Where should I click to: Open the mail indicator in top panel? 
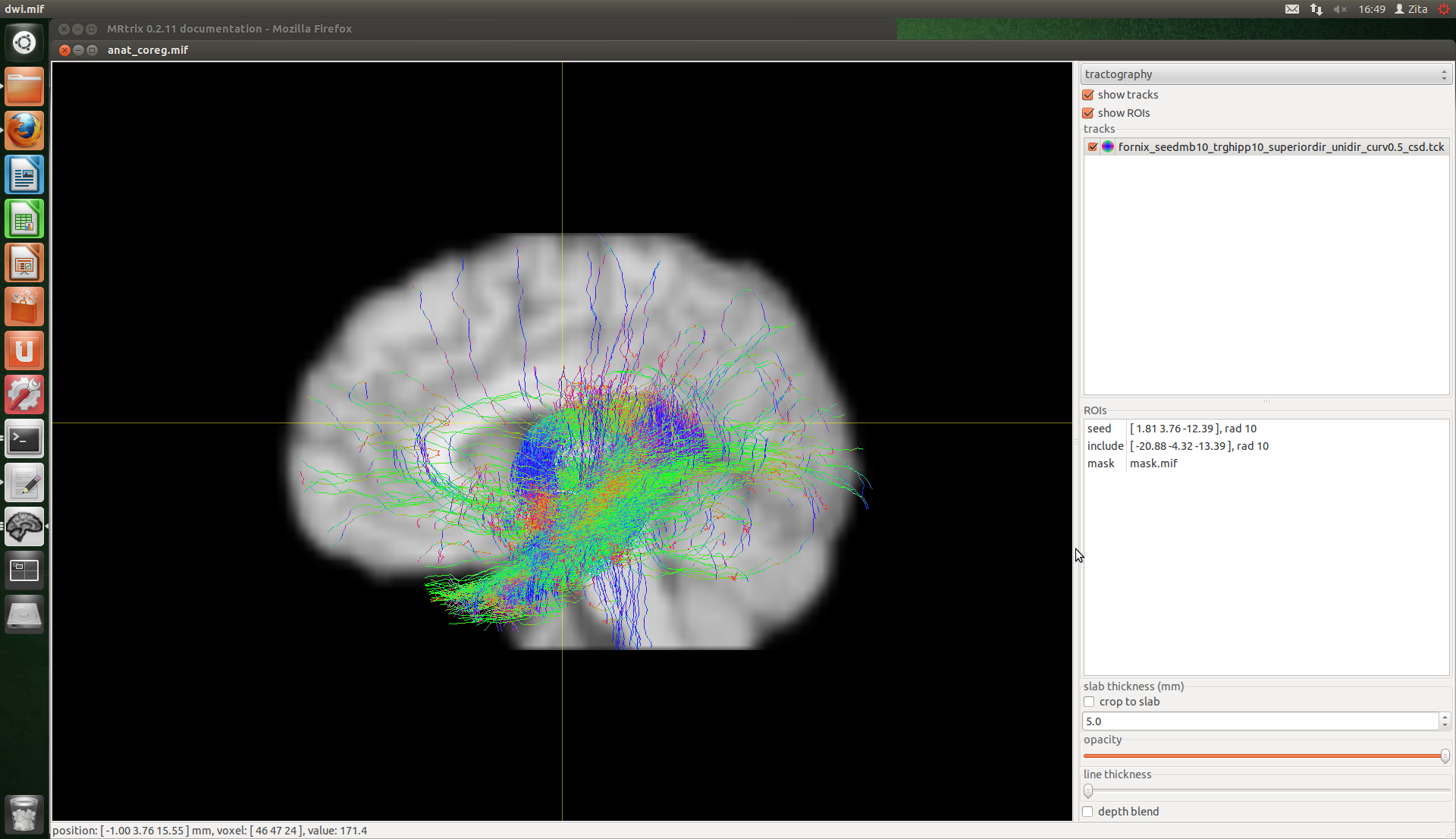(x=1292, y=9)
